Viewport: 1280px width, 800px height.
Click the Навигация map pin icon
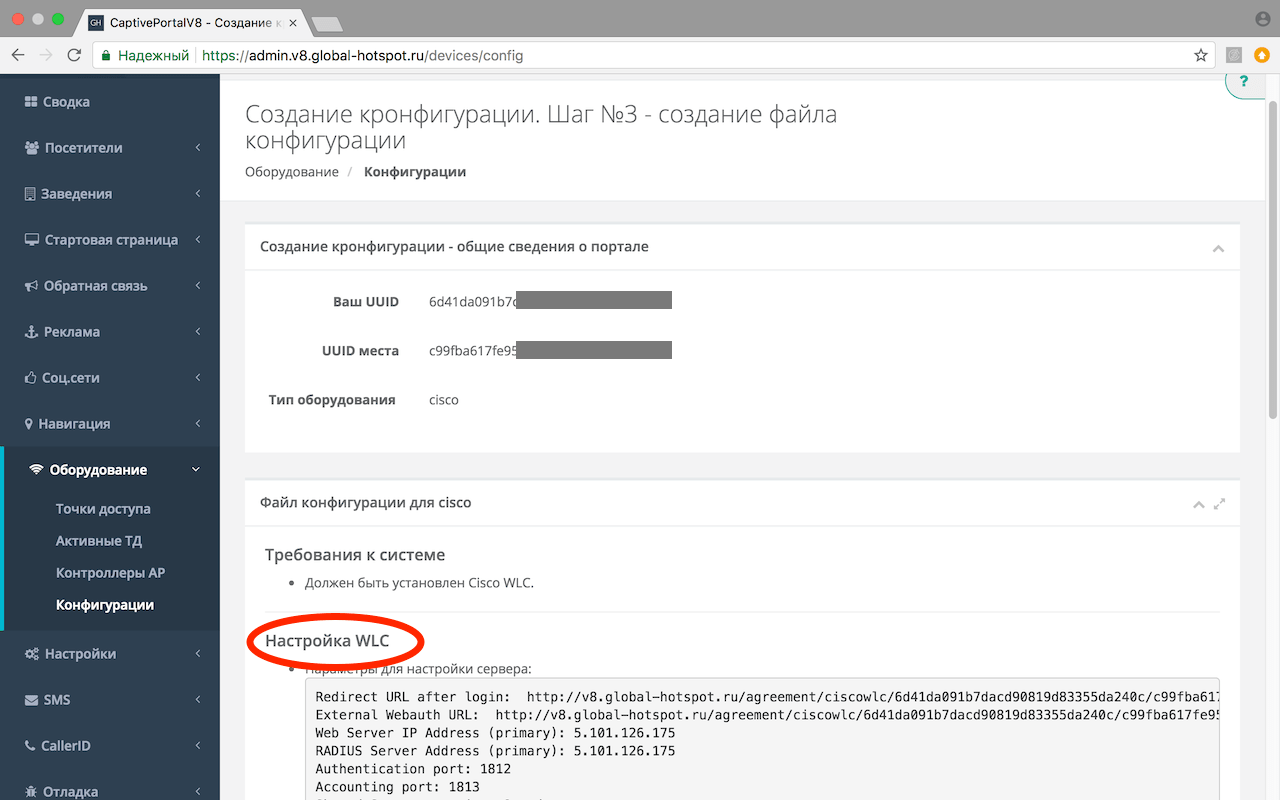(29, 424)
